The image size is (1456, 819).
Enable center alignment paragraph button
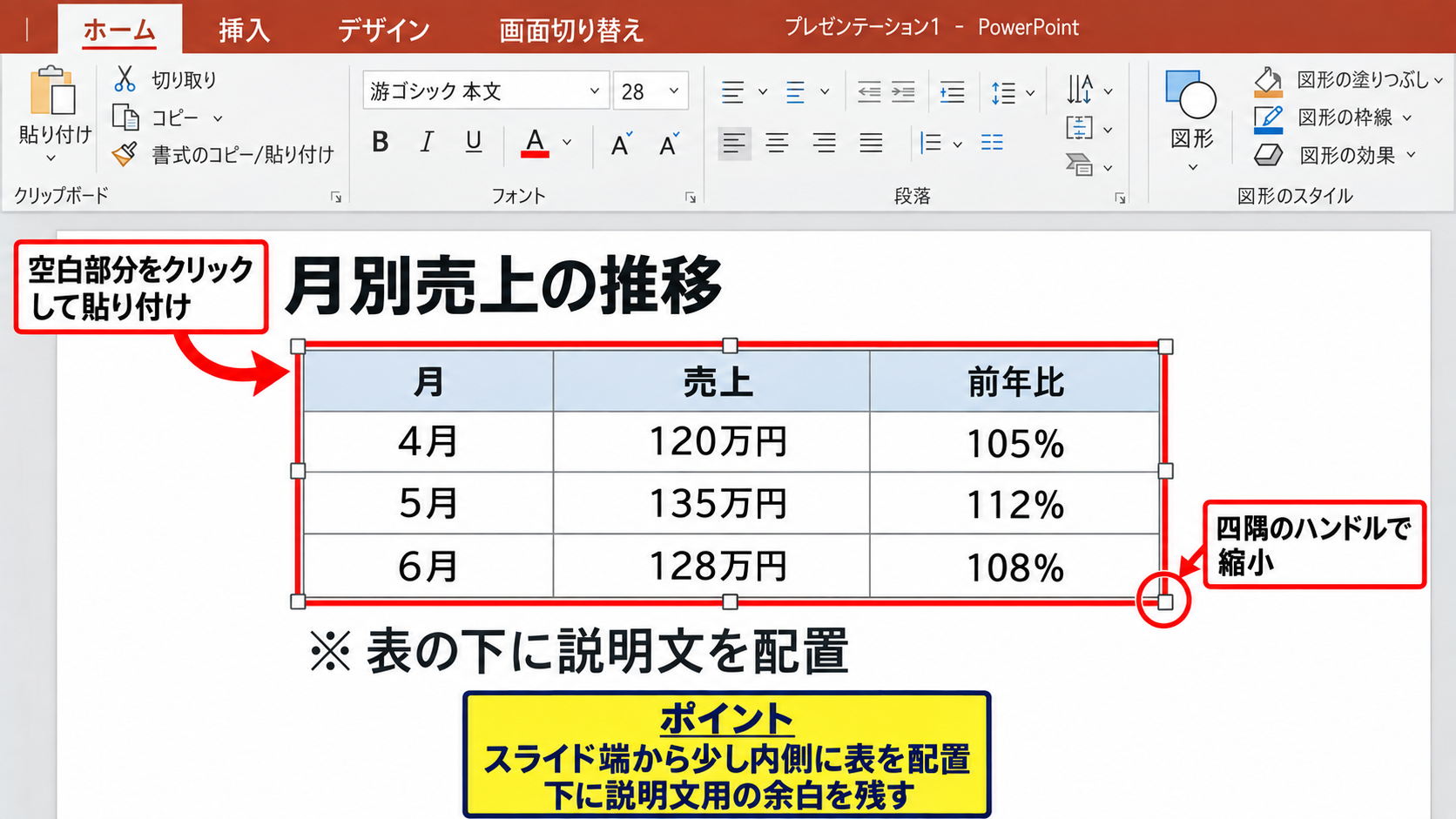tap(777, 143)
